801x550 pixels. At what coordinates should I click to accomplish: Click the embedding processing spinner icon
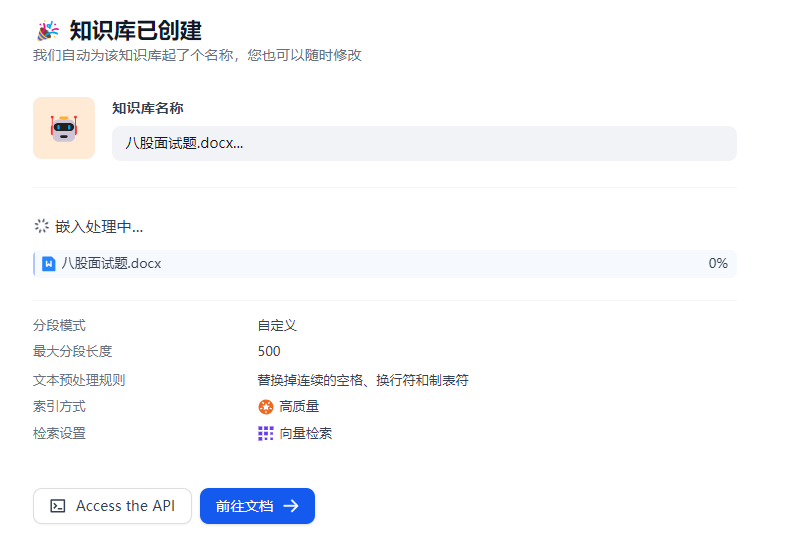[42, 226]
